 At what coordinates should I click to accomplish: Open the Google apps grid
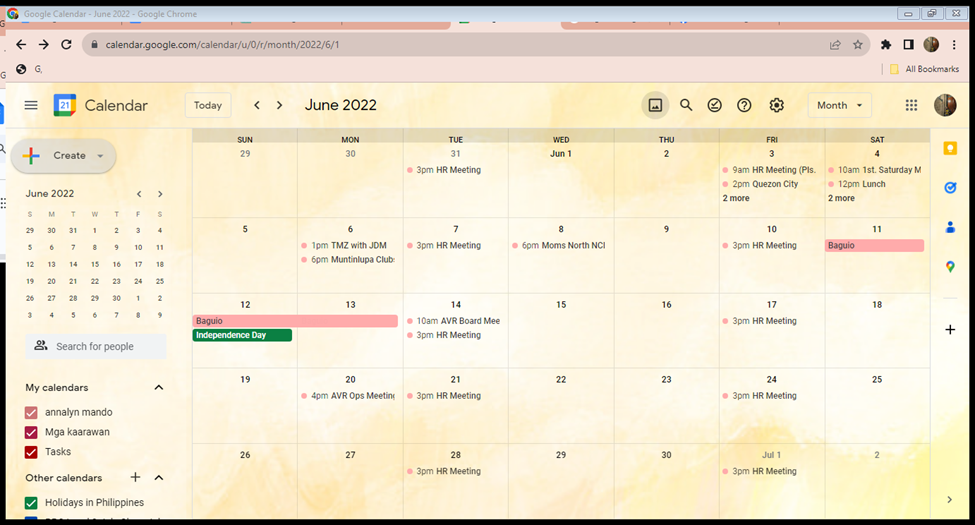pyautogui.click(x=912, y=105)
